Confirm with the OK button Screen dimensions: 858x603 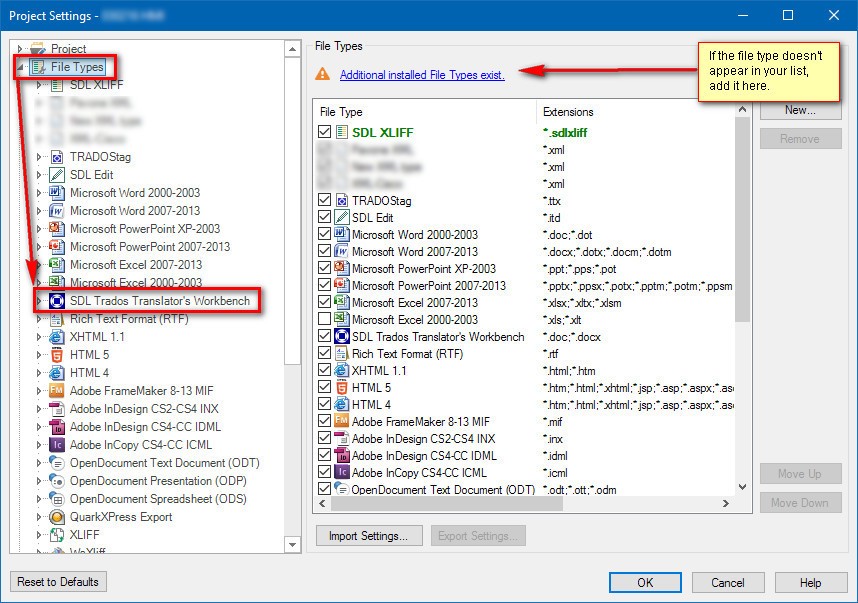pos(645,583)
